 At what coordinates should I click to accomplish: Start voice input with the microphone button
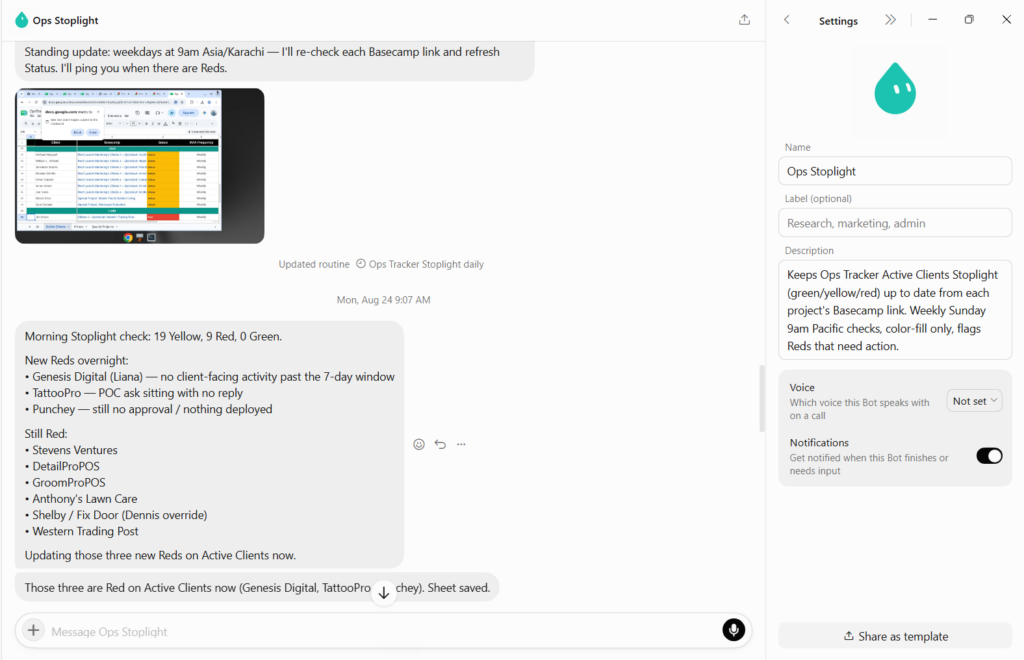click(x=733, y=630)
